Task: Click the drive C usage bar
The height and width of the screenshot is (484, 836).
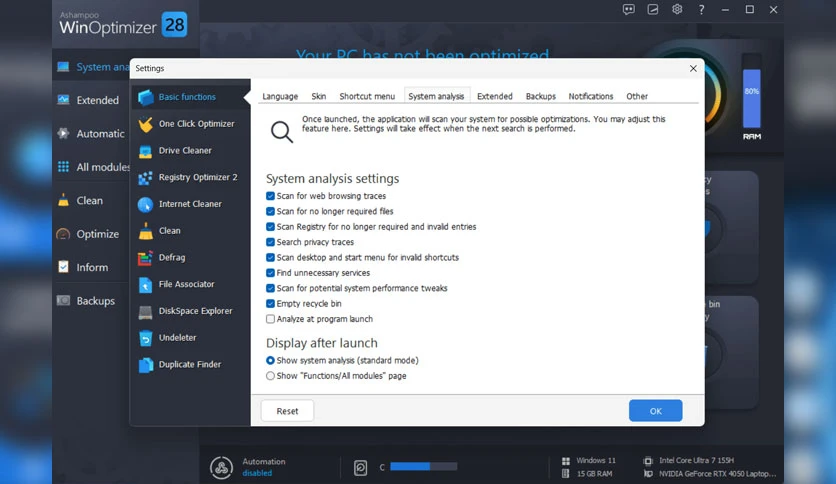Action: (423, 467)
